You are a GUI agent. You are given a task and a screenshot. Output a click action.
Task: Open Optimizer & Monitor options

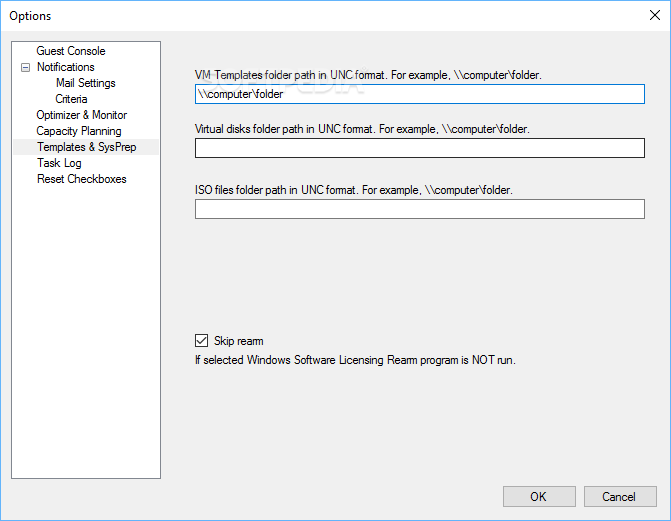coord(81,115)
